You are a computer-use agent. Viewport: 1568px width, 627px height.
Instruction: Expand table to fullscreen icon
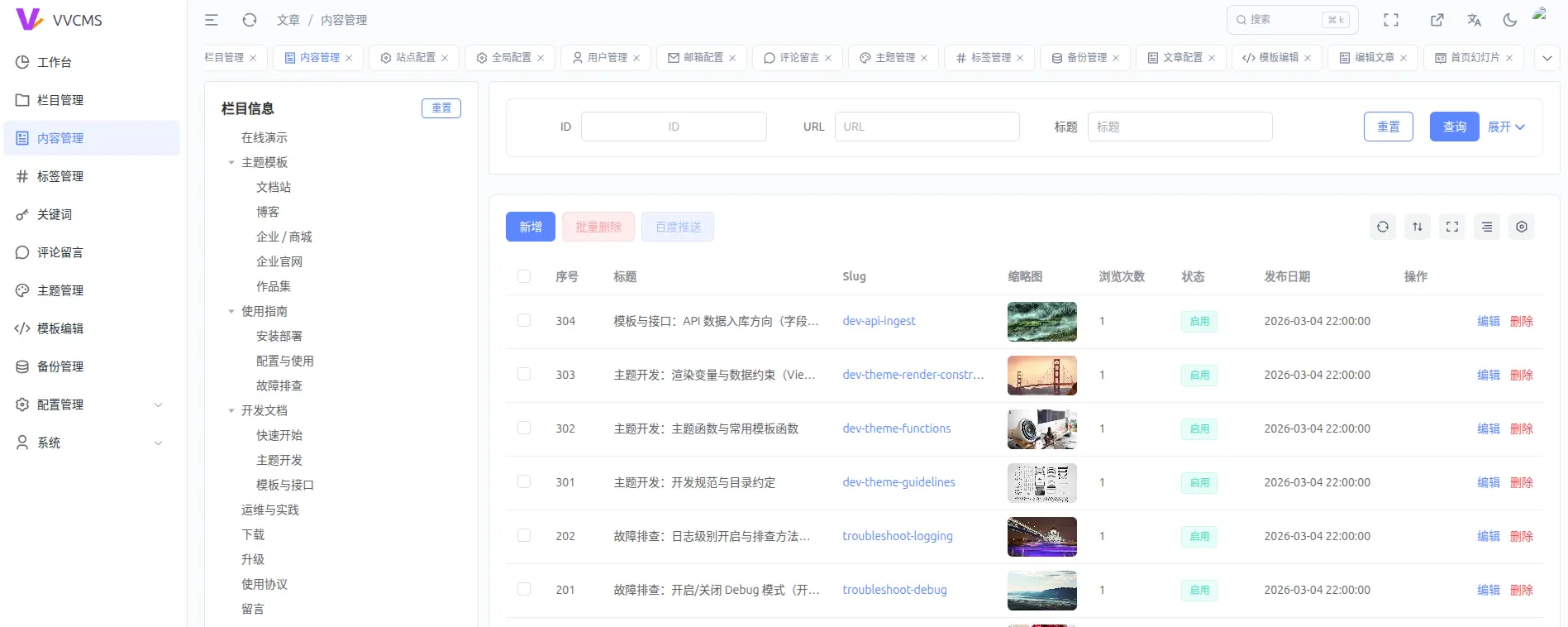pyautogui.click(x=1452, y=227)
